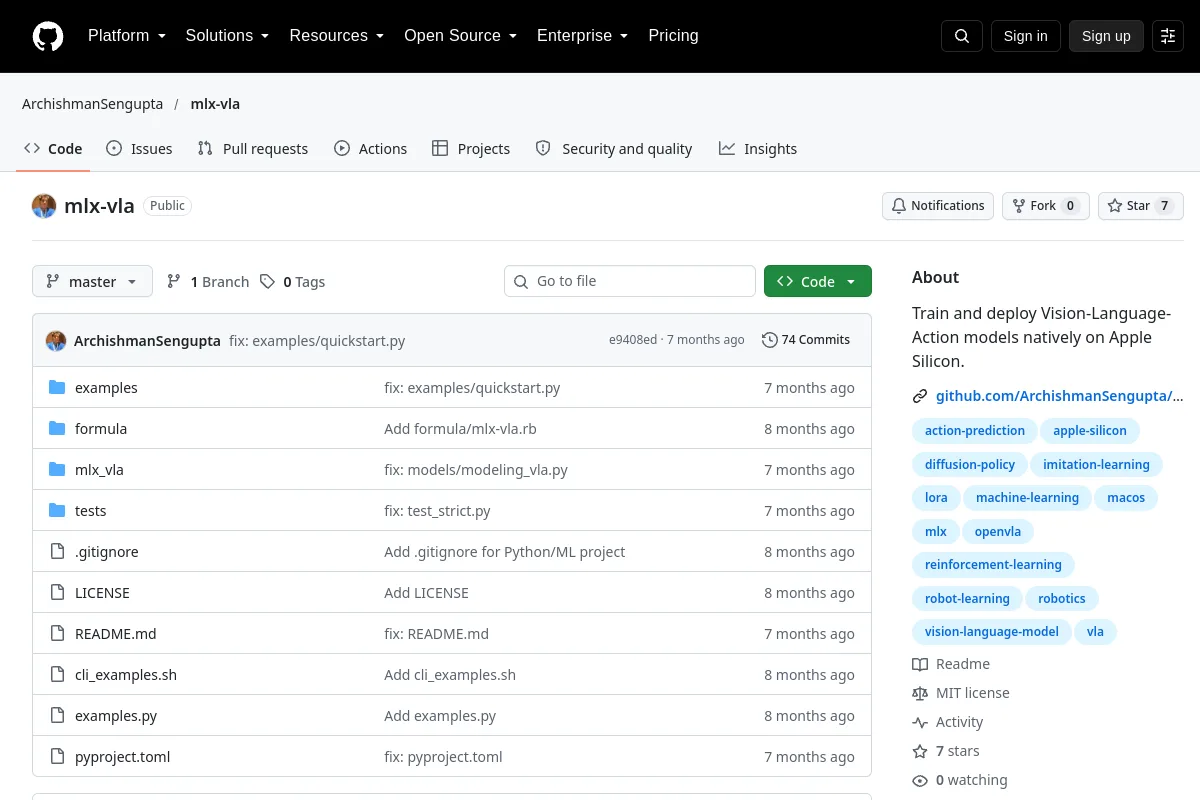Click the examples folder icon
The height and width of the screenshot is (800, 1200).
click(x=57, y=388)
